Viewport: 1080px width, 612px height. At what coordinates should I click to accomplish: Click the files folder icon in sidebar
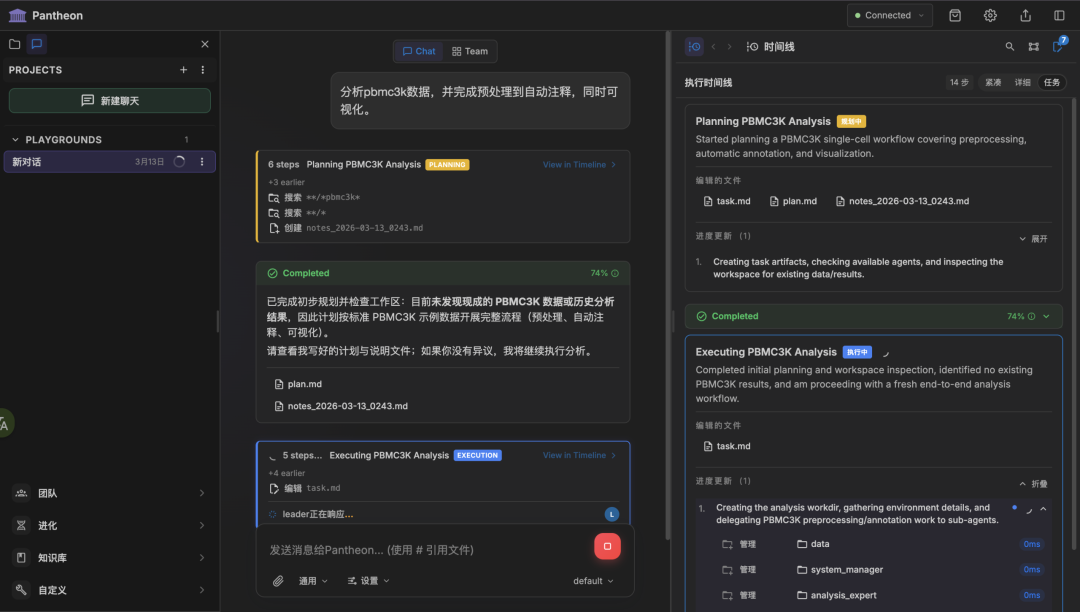pyautogui.click(x=15, y=44)
